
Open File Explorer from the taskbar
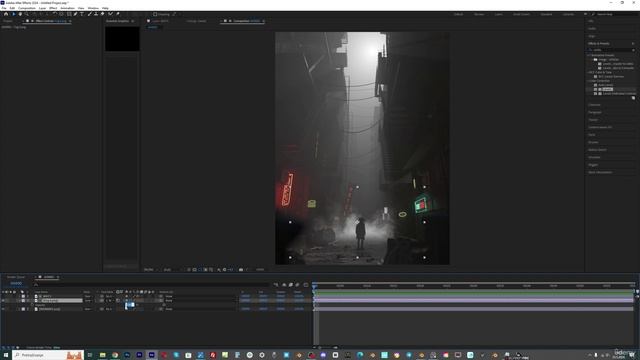tap(102, 355)
